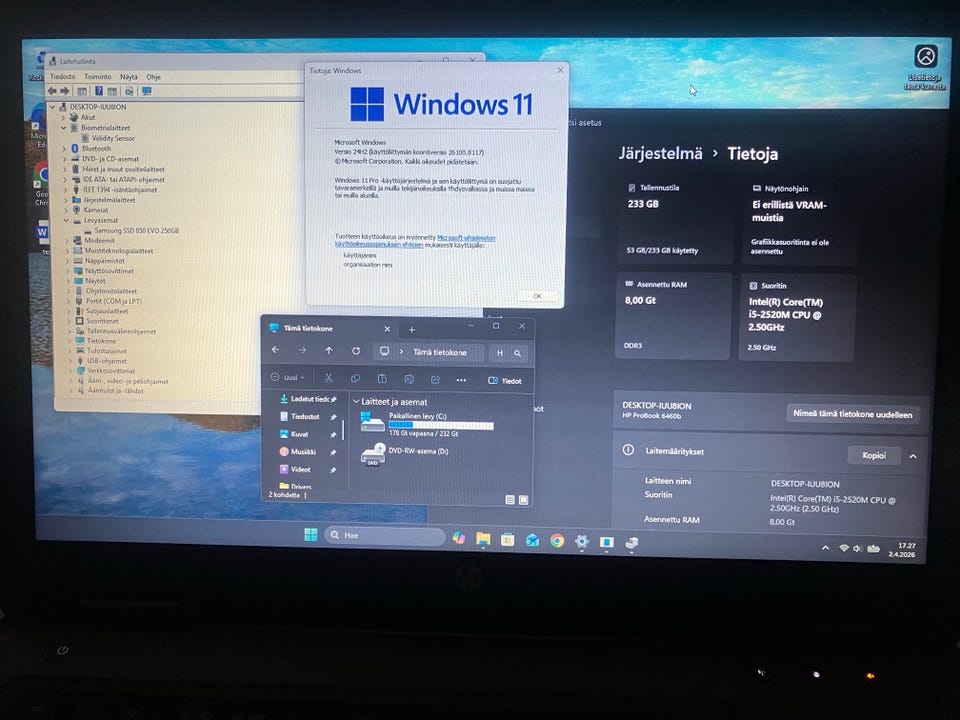Image resolution: width=960 pixels, height=720 pixels.
Task: Add a new tab in File Explorer
Action: (x=411, y=329)
